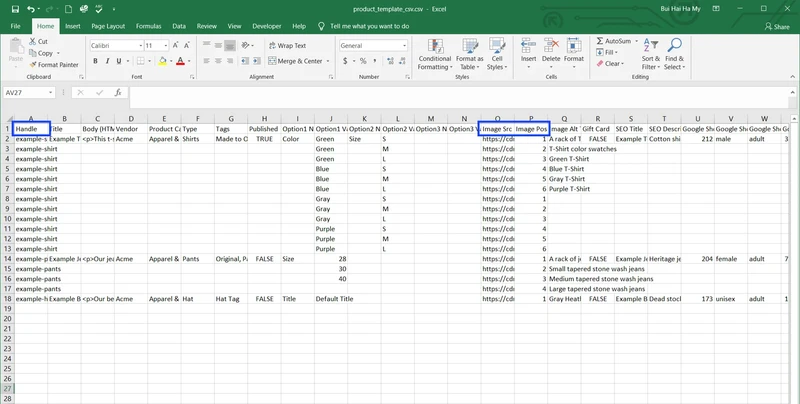Open the Format cells menu
This screenshot has width=800, height=404.
click(x=573, y=55)
